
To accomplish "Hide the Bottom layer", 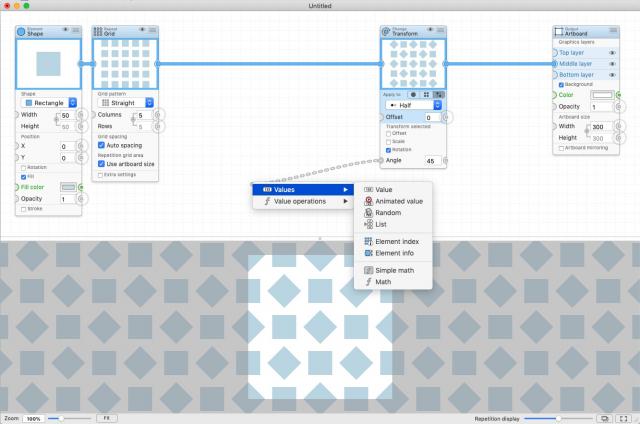I will click(612, 75).
